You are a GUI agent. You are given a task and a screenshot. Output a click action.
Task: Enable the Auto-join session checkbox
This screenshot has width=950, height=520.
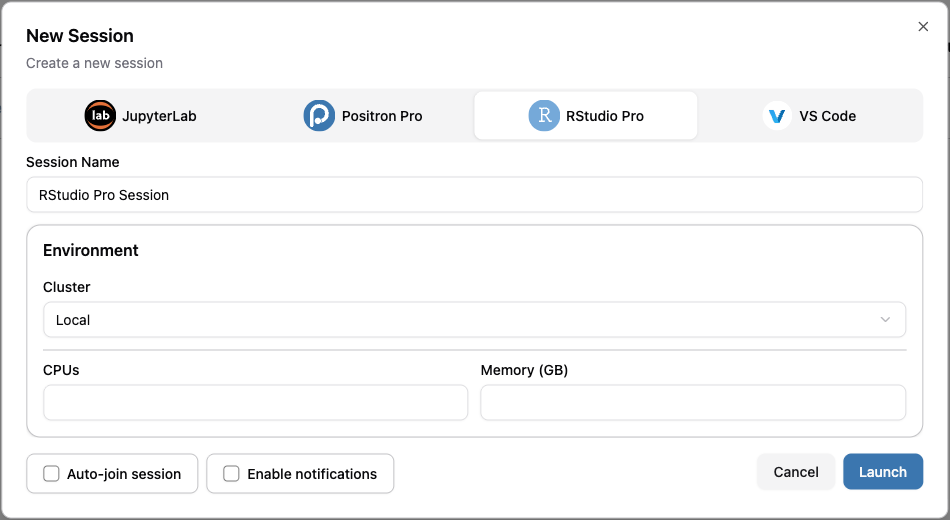click(x=52, y=474)
